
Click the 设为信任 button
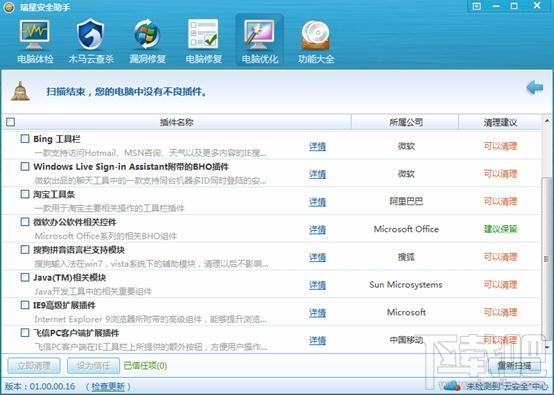[94, 366]
